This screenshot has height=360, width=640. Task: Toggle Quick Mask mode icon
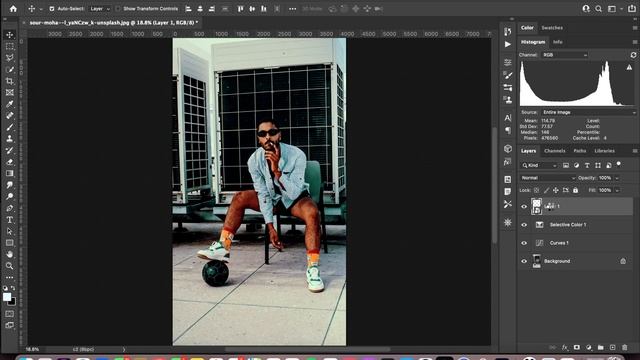[x=10, y=313]
